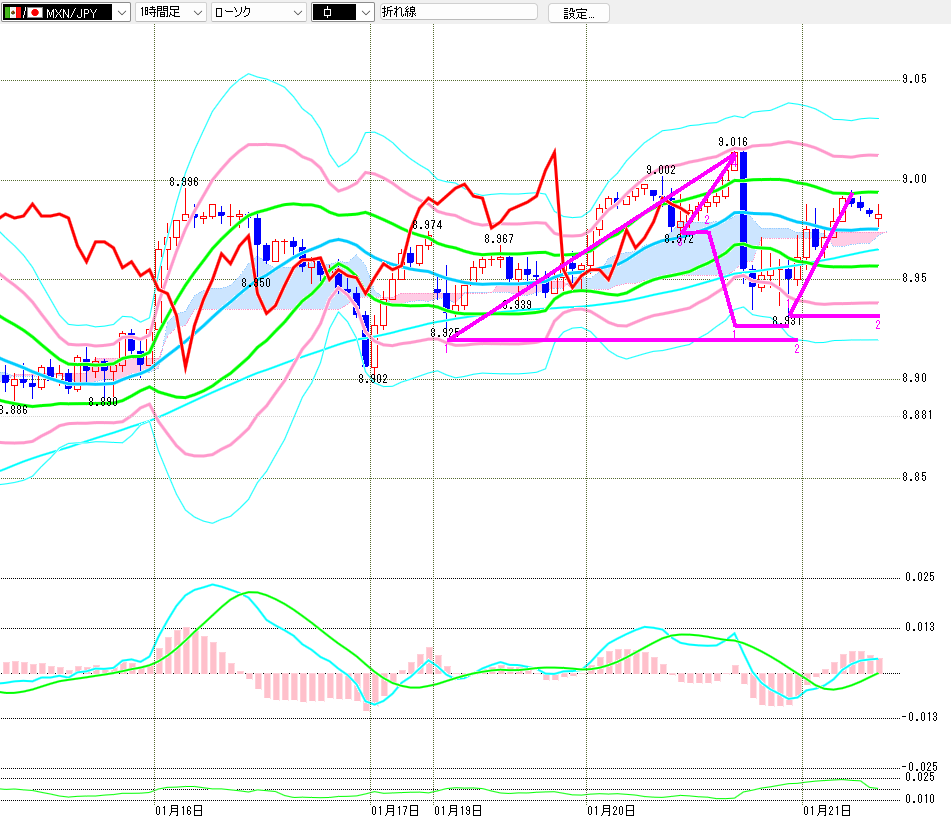Screen dimensions: 951x820
Task: Click the tall blue candle below 9.016
Action: tap(743, 210)
